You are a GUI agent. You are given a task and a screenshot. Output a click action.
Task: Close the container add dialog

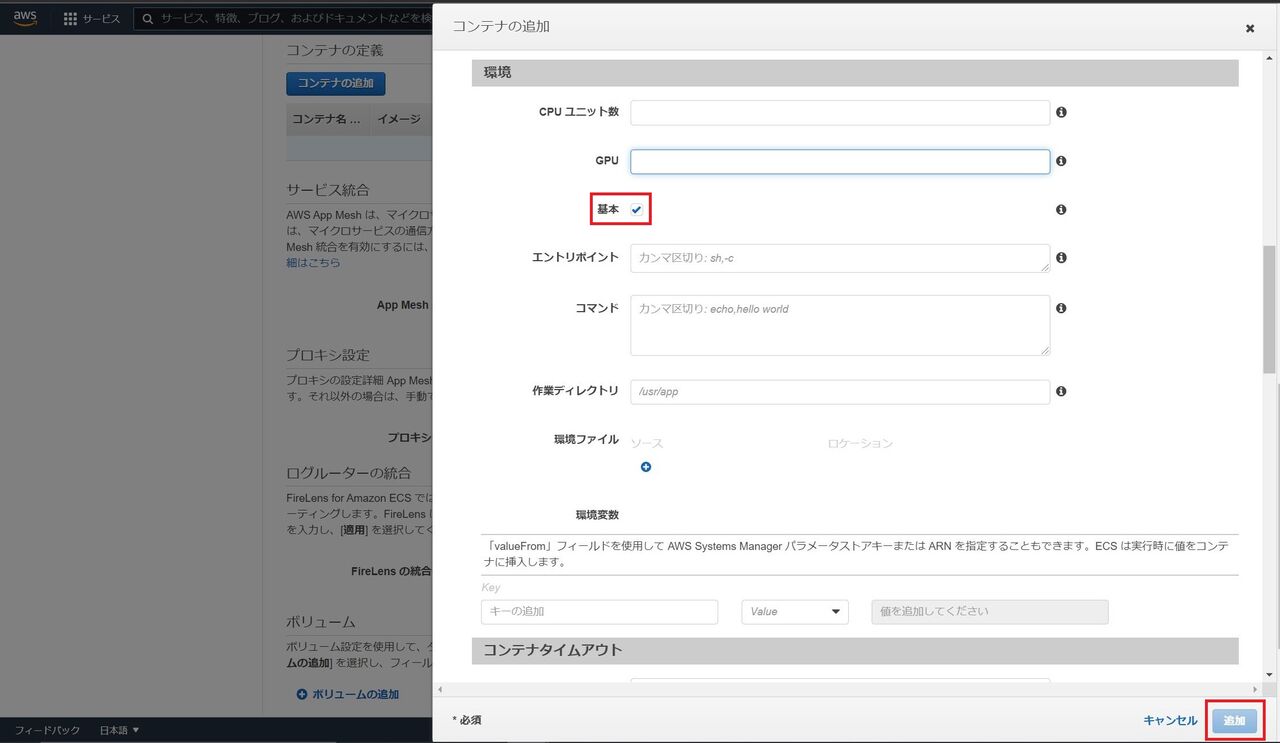coord(1250,29)
